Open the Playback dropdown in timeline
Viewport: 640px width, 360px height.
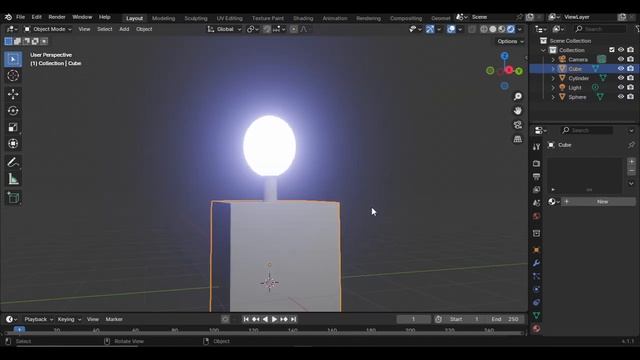[38, 319]
